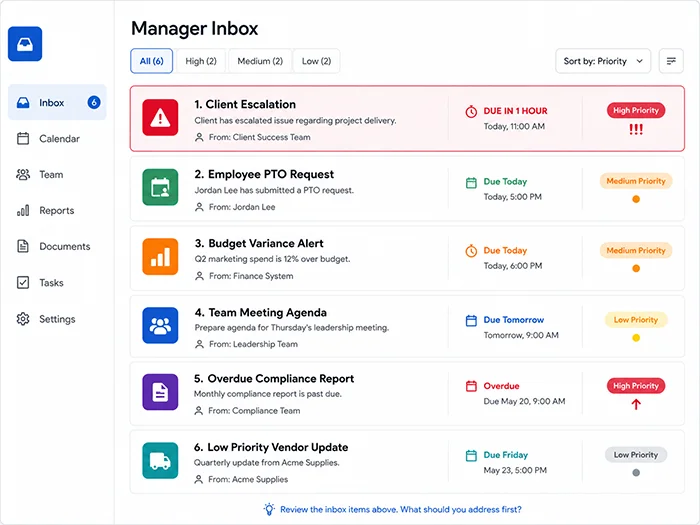The image size is (700, 525).
Task: Click the High Priority badge on Overdue Compliance Report
Action: click(x=636, y=386)
